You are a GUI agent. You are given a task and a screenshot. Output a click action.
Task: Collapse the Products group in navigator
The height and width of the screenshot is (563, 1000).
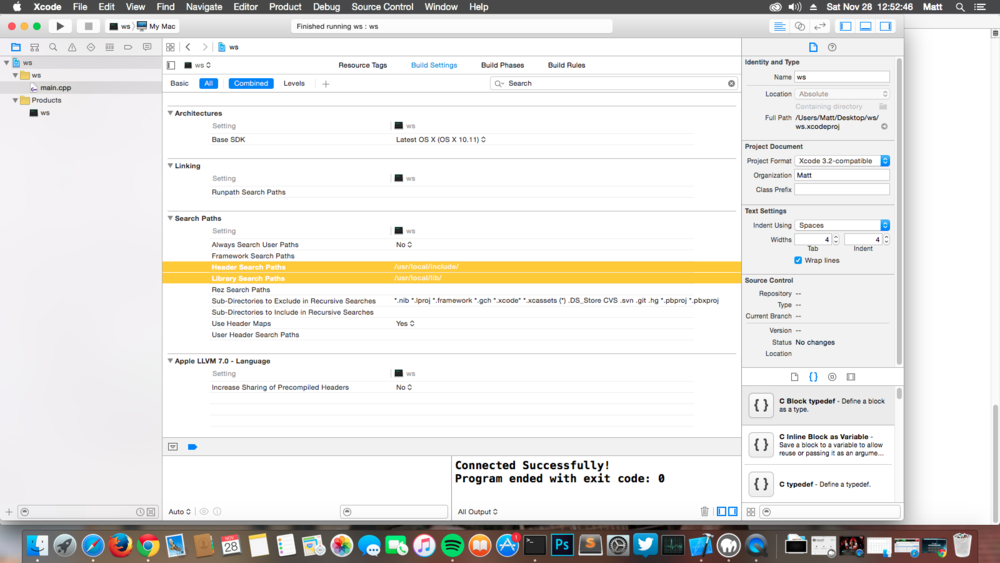coord(15,100)
